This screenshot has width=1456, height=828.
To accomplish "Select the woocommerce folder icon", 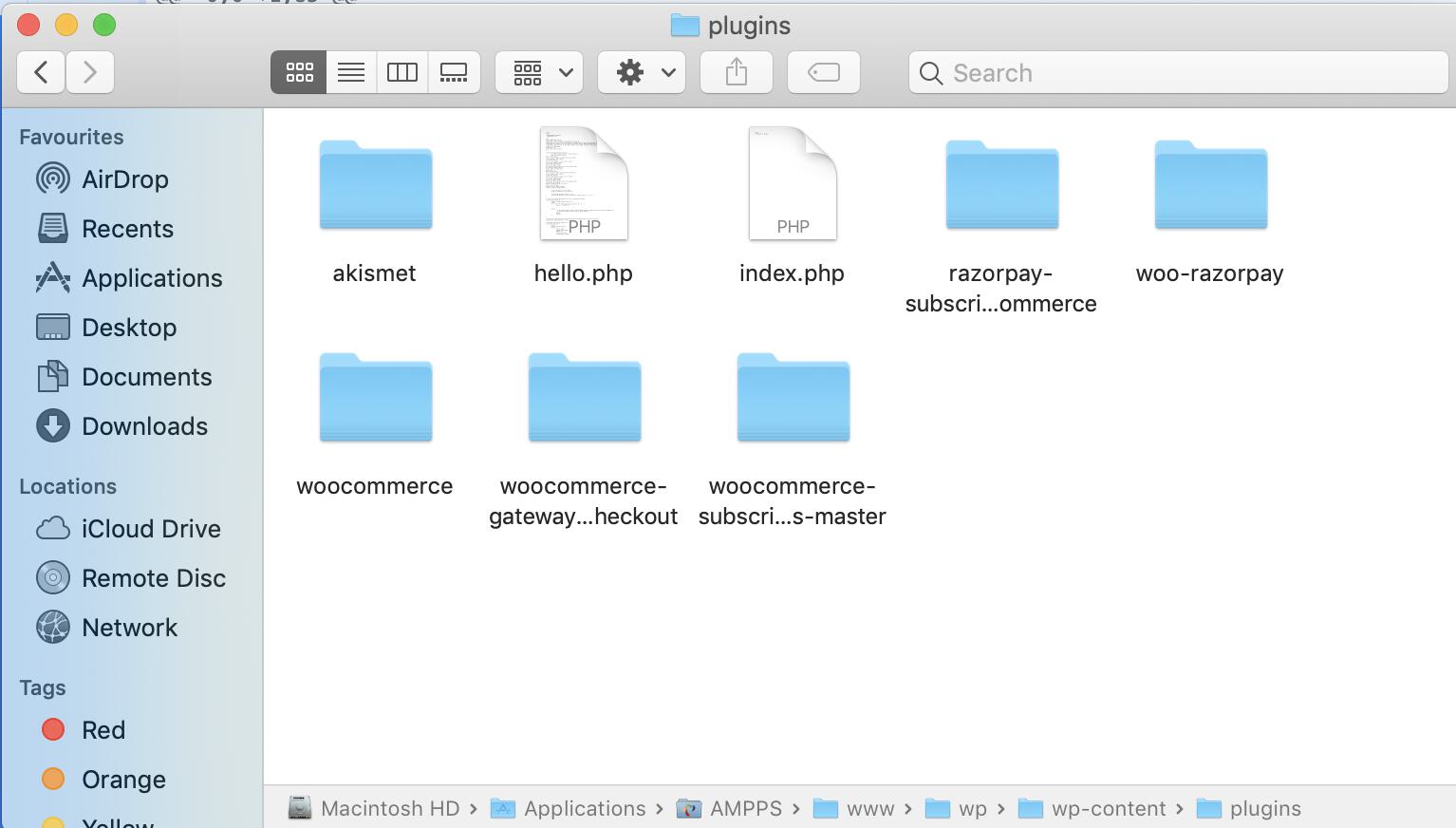I will coord(376,397).
